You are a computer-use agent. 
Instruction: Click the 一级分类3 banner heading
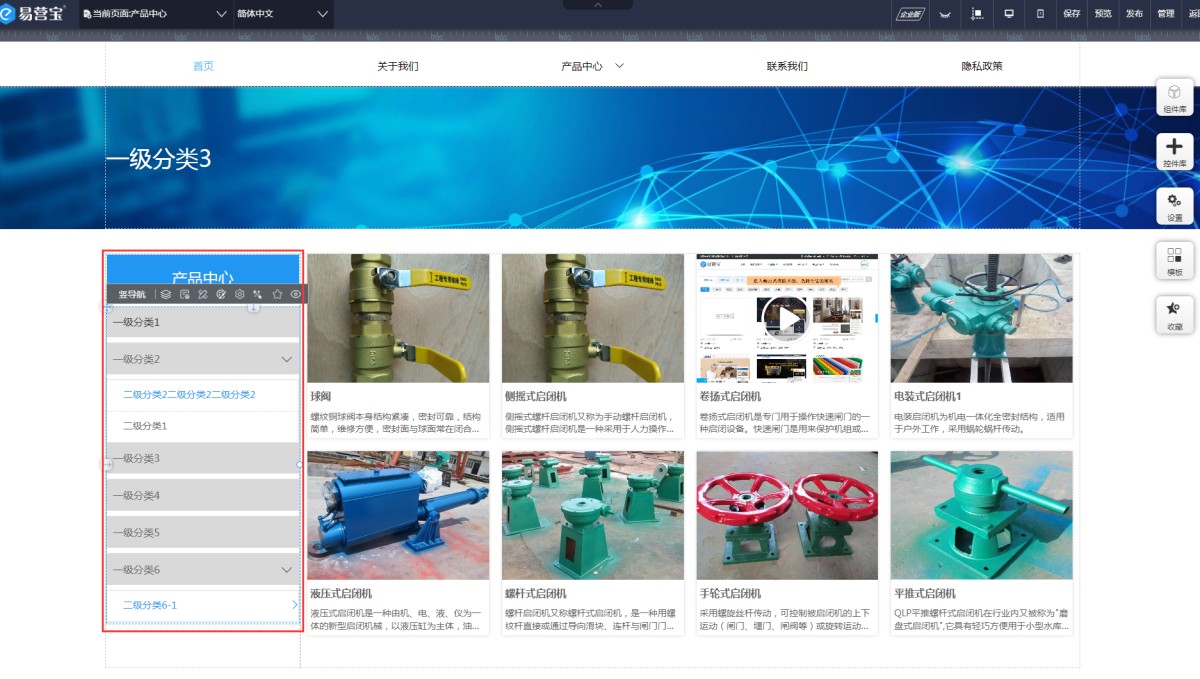[x=158, y=159]
